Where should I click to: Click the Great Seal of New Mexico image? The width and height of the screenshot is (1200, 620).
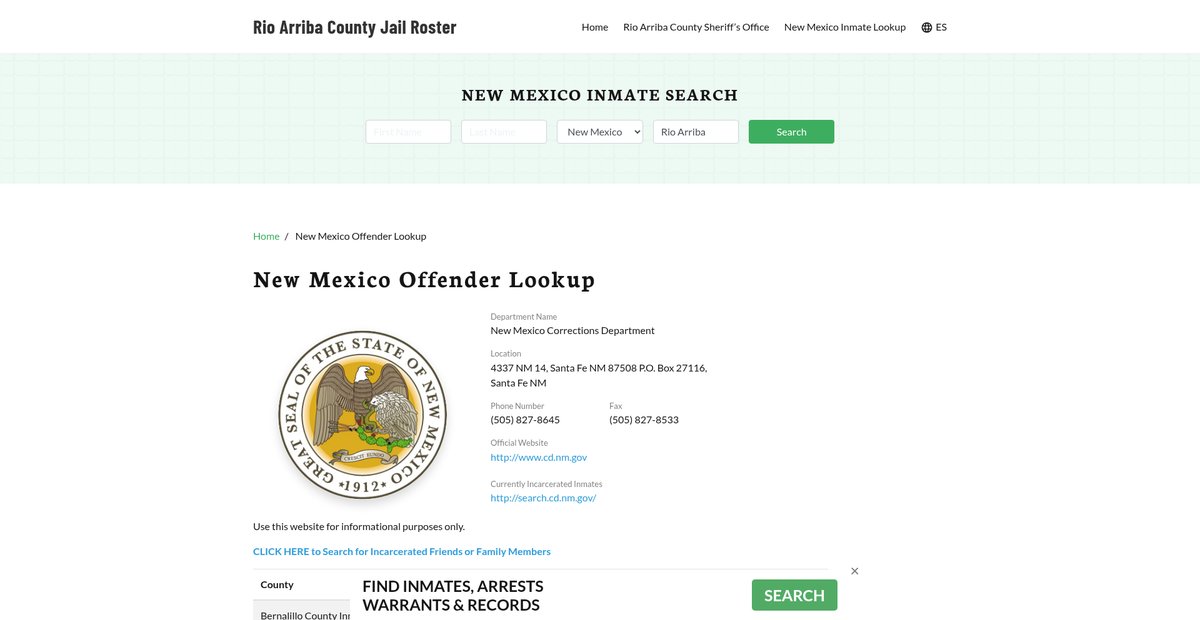click(x=362, y=416)
